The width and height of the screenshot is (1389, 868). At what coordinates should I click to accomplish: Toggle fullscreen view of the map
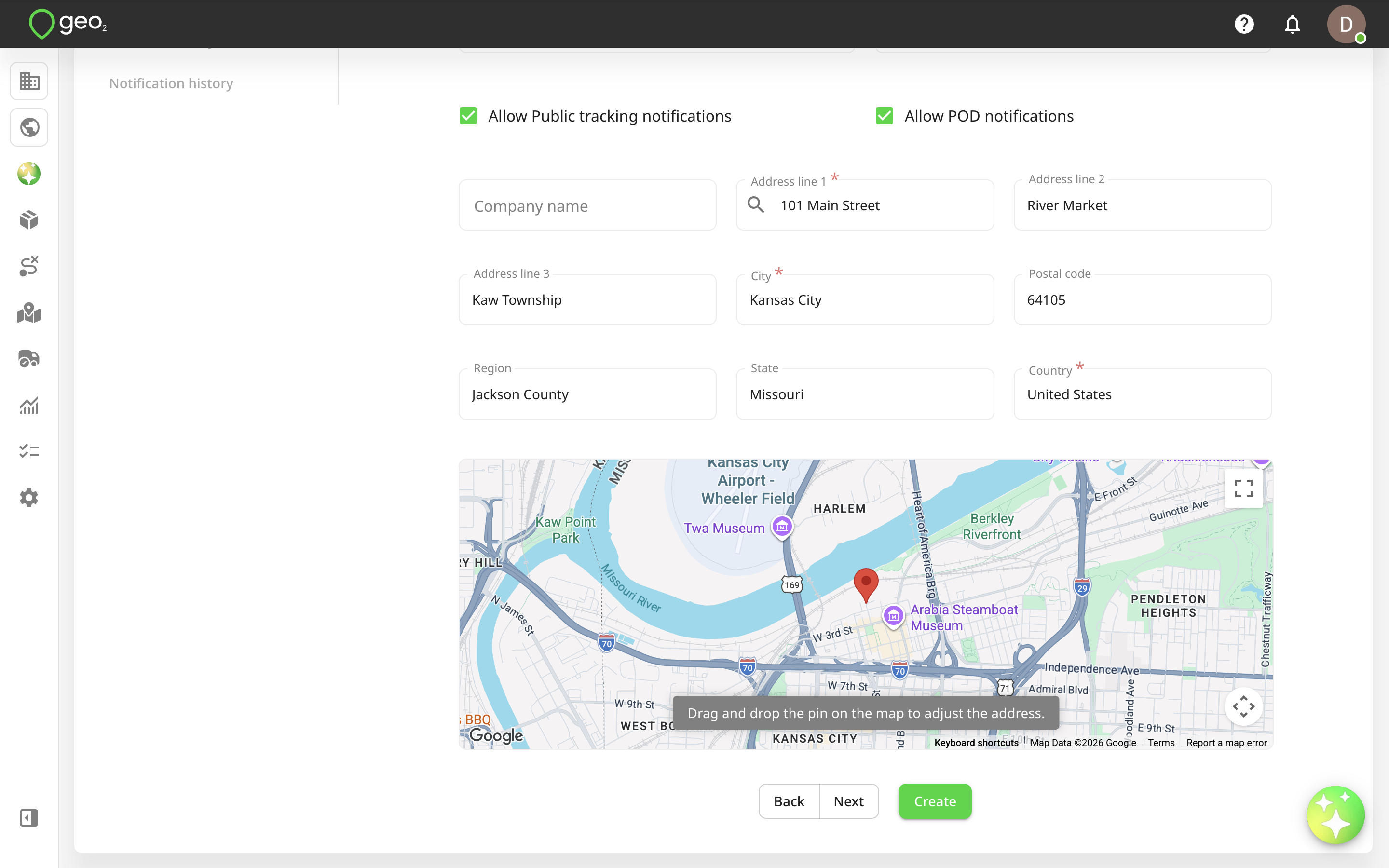[1243, 488]
